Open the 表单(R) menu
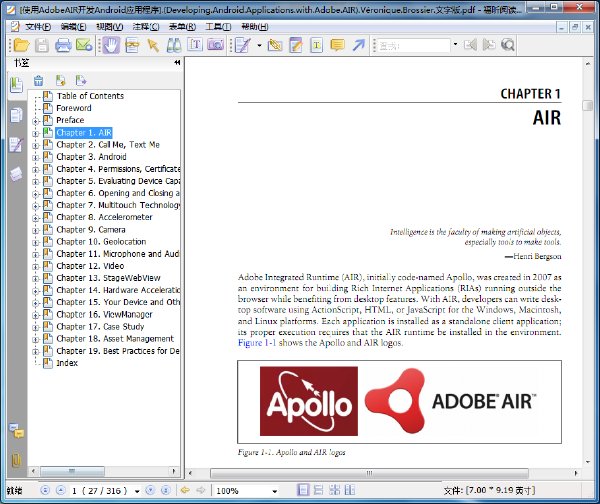Screen dimensions: 600x504 pos(182,27)
